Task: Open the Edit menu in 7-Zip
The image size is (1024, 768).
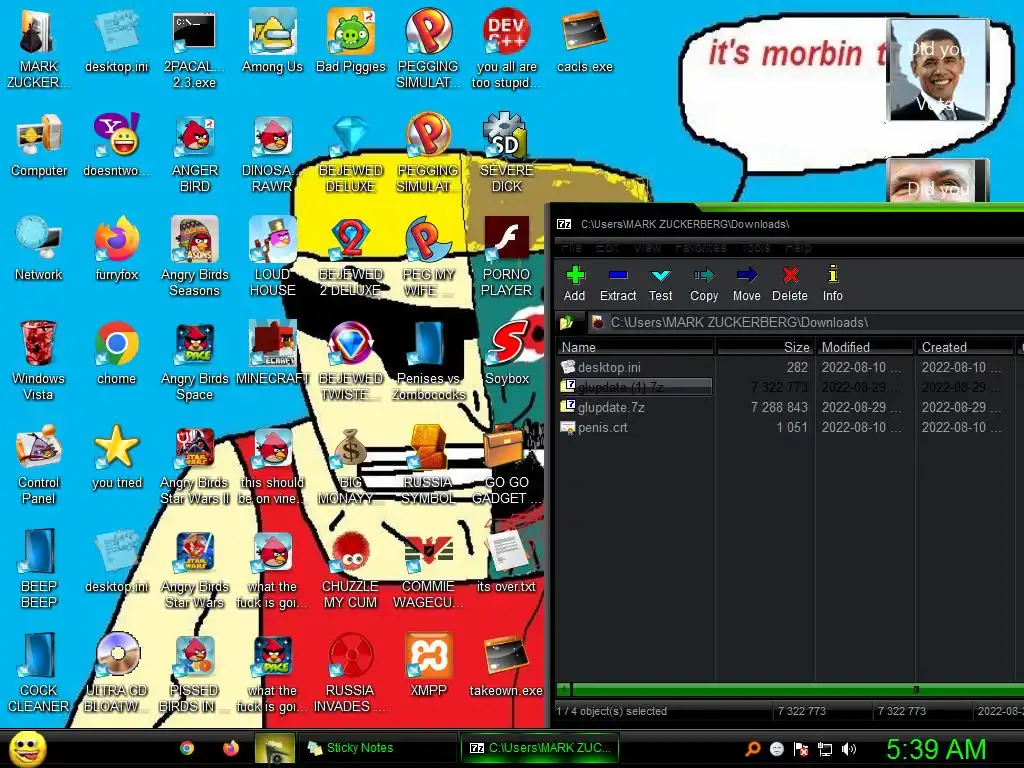Action: (607, 248)
